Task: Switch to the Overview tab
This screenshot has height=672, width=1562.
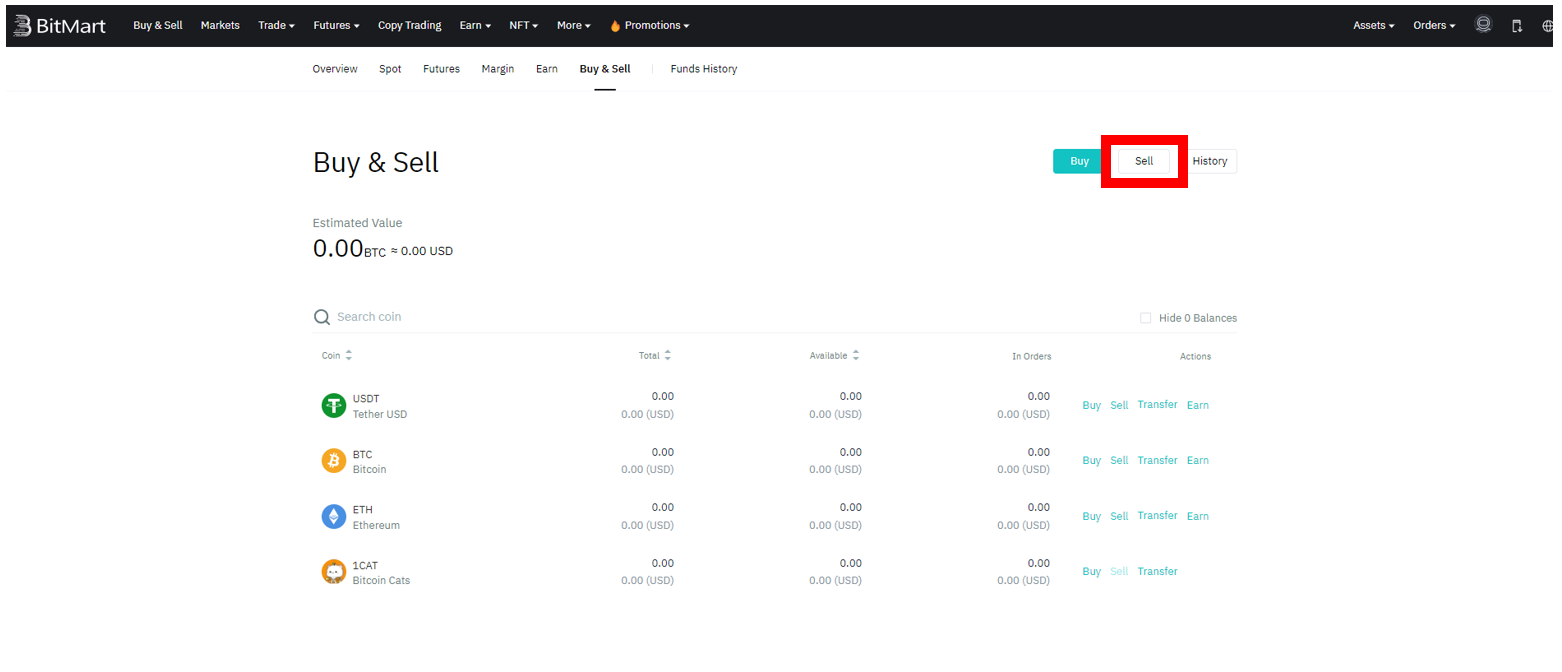Action: click(335, 69)
